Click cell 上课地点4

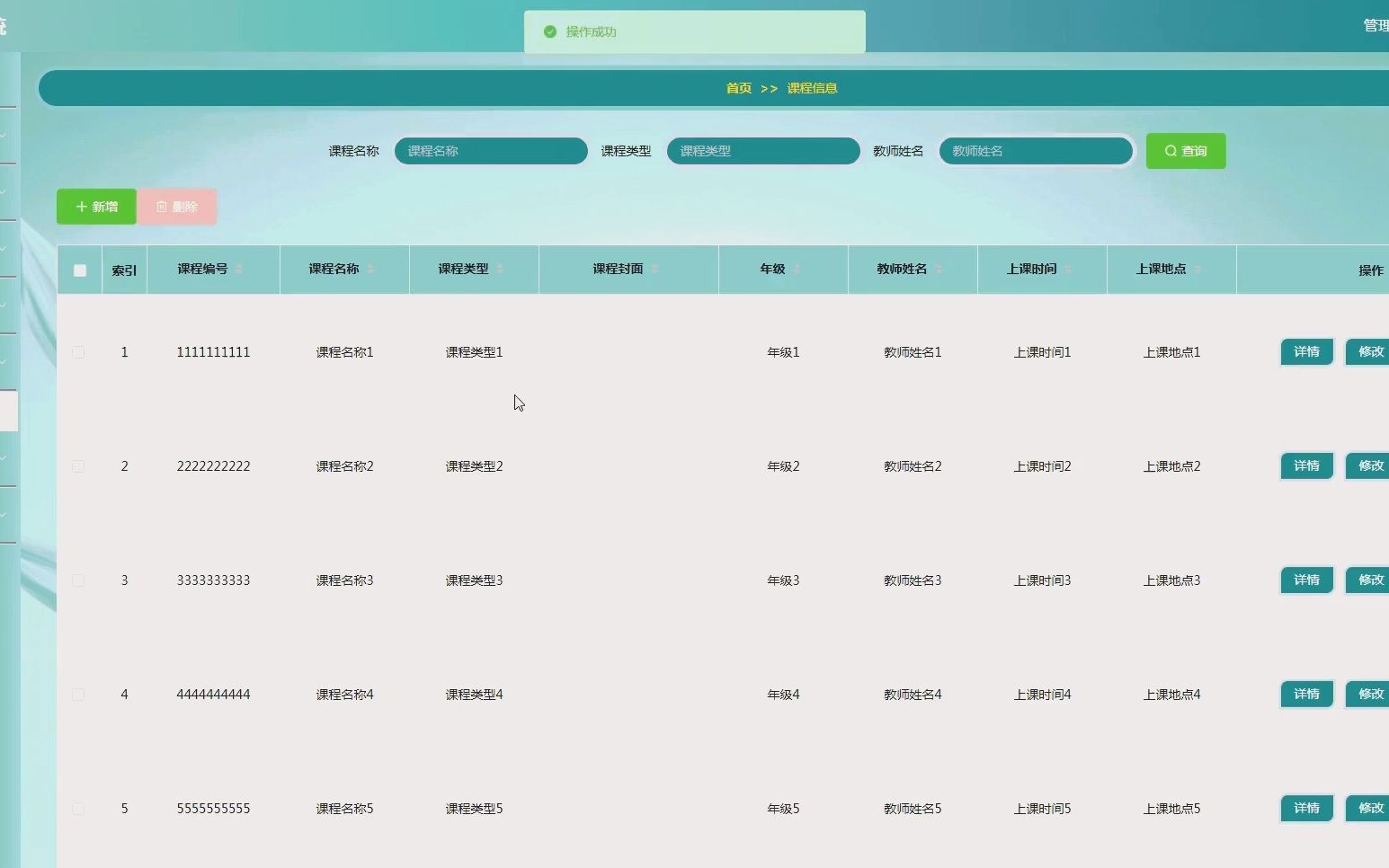[1171, 695]
